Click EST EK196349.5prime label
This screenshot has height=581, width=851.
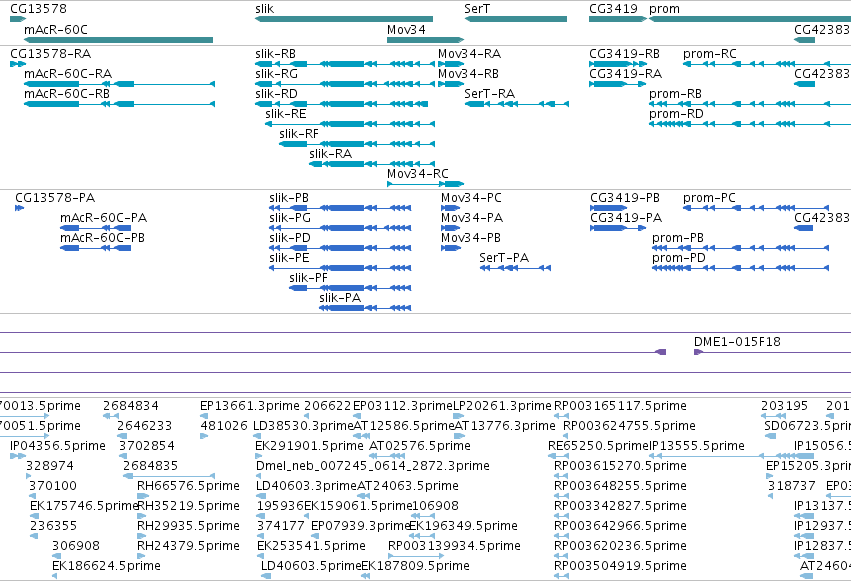[x=463, y=526]
